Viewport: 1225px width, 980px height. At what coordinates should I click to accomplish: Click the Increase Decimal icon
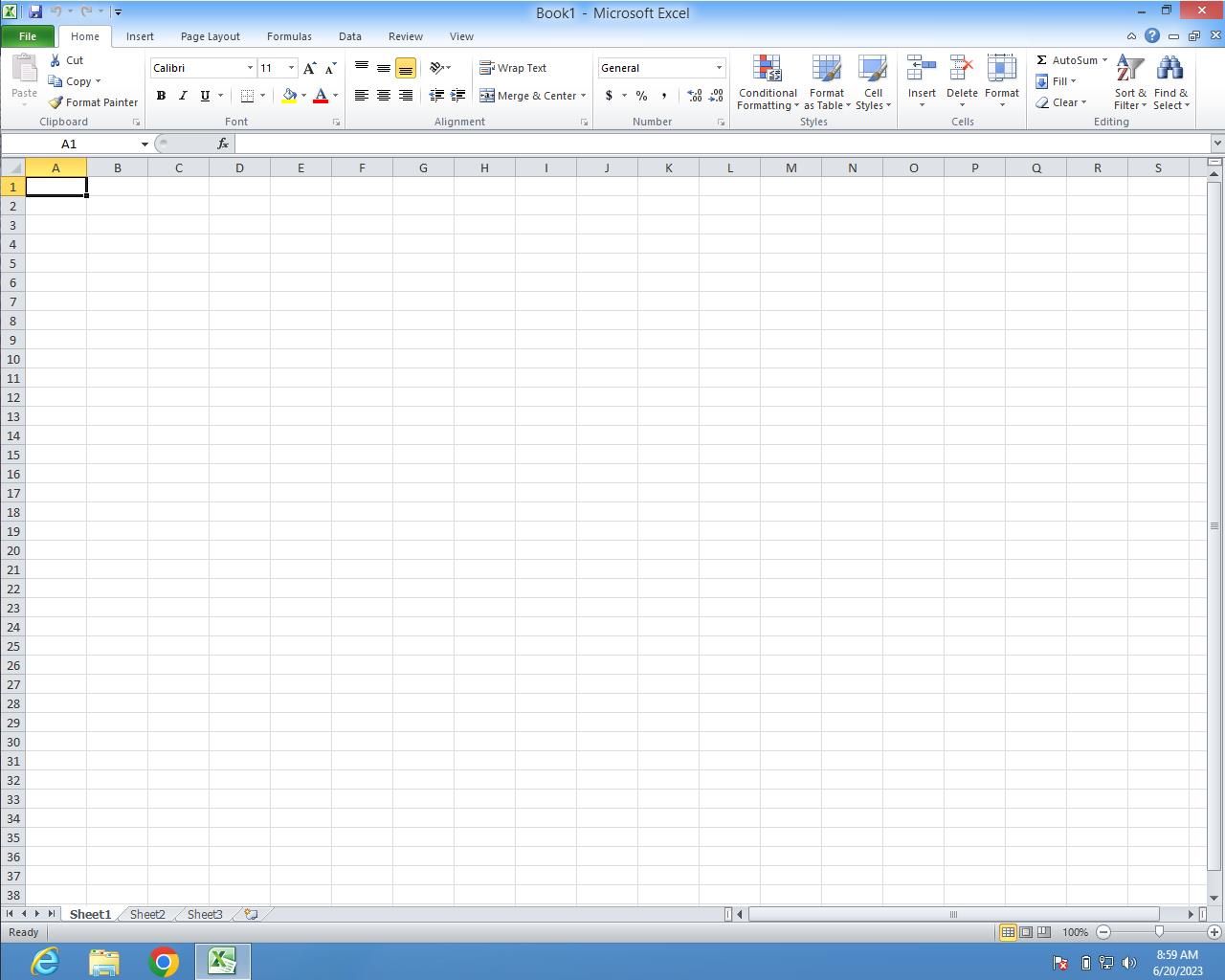[694, 96]
